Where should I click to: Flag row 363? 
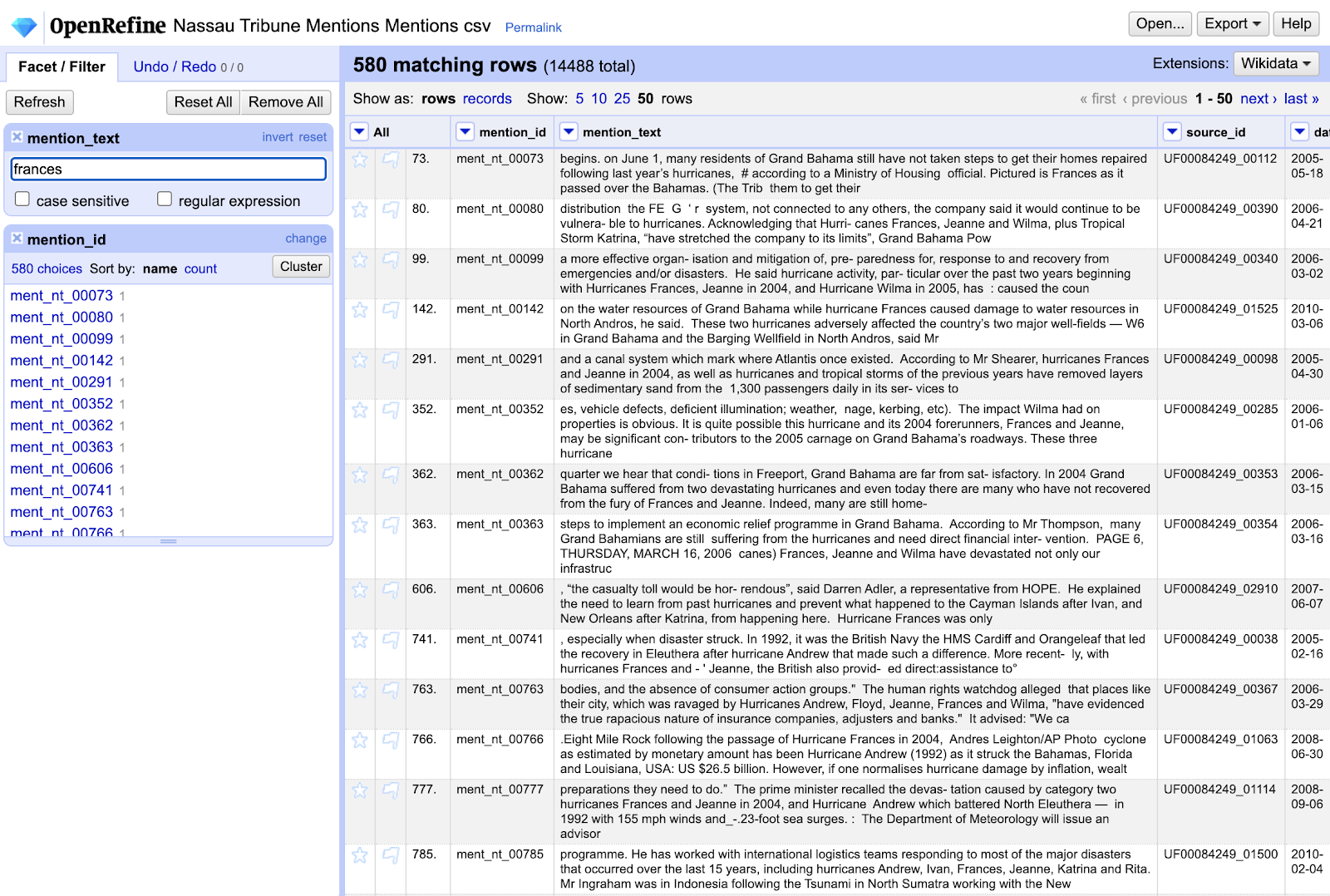tap(390, 525)
